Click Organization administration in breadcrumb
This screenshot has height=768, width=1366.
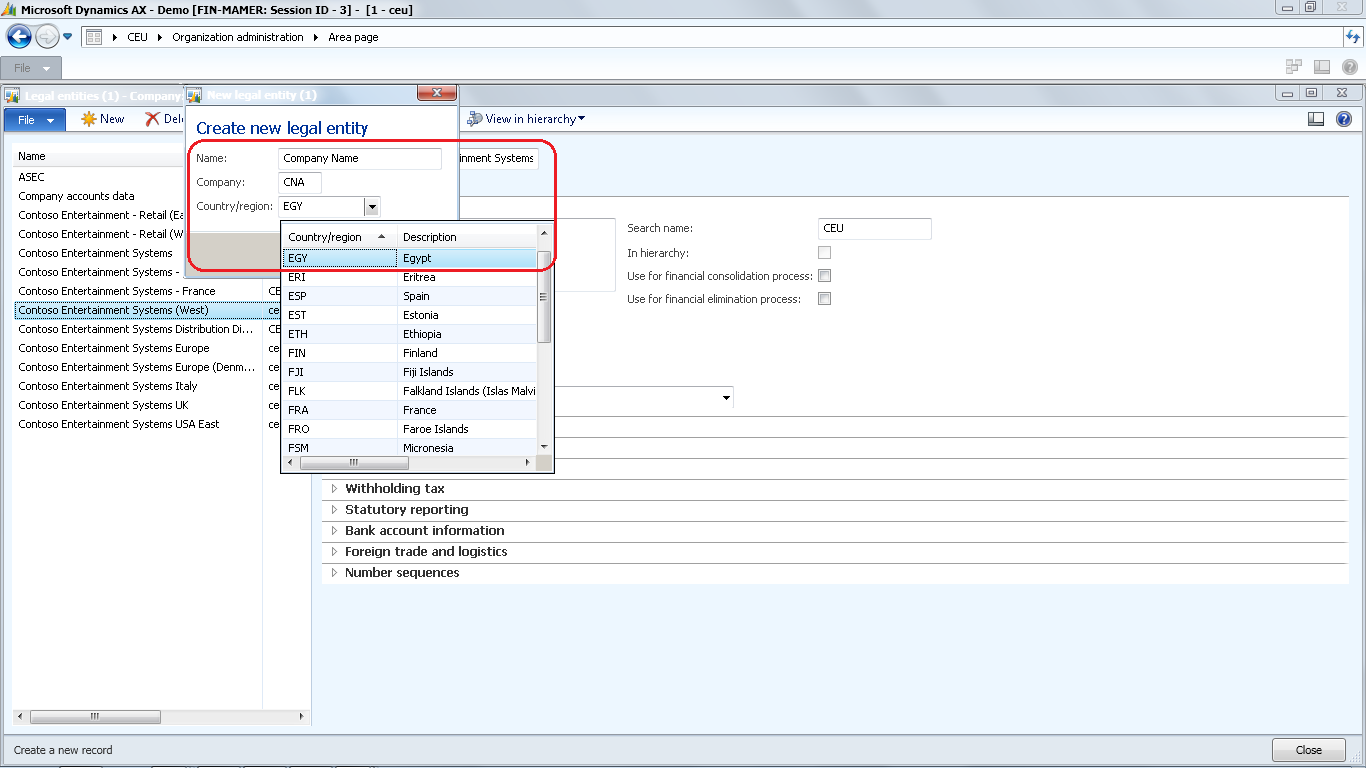(x=237, y=37)
